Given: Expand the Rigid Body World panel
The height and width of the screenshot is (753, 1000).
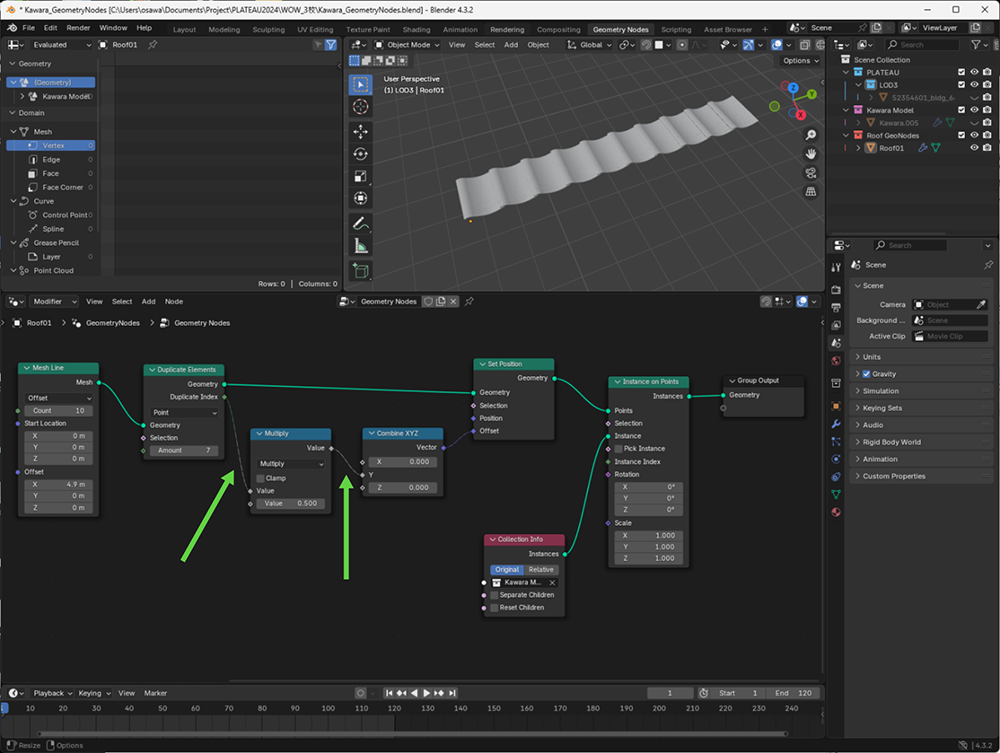Looking at the screenshot, I should coord(892,442).
